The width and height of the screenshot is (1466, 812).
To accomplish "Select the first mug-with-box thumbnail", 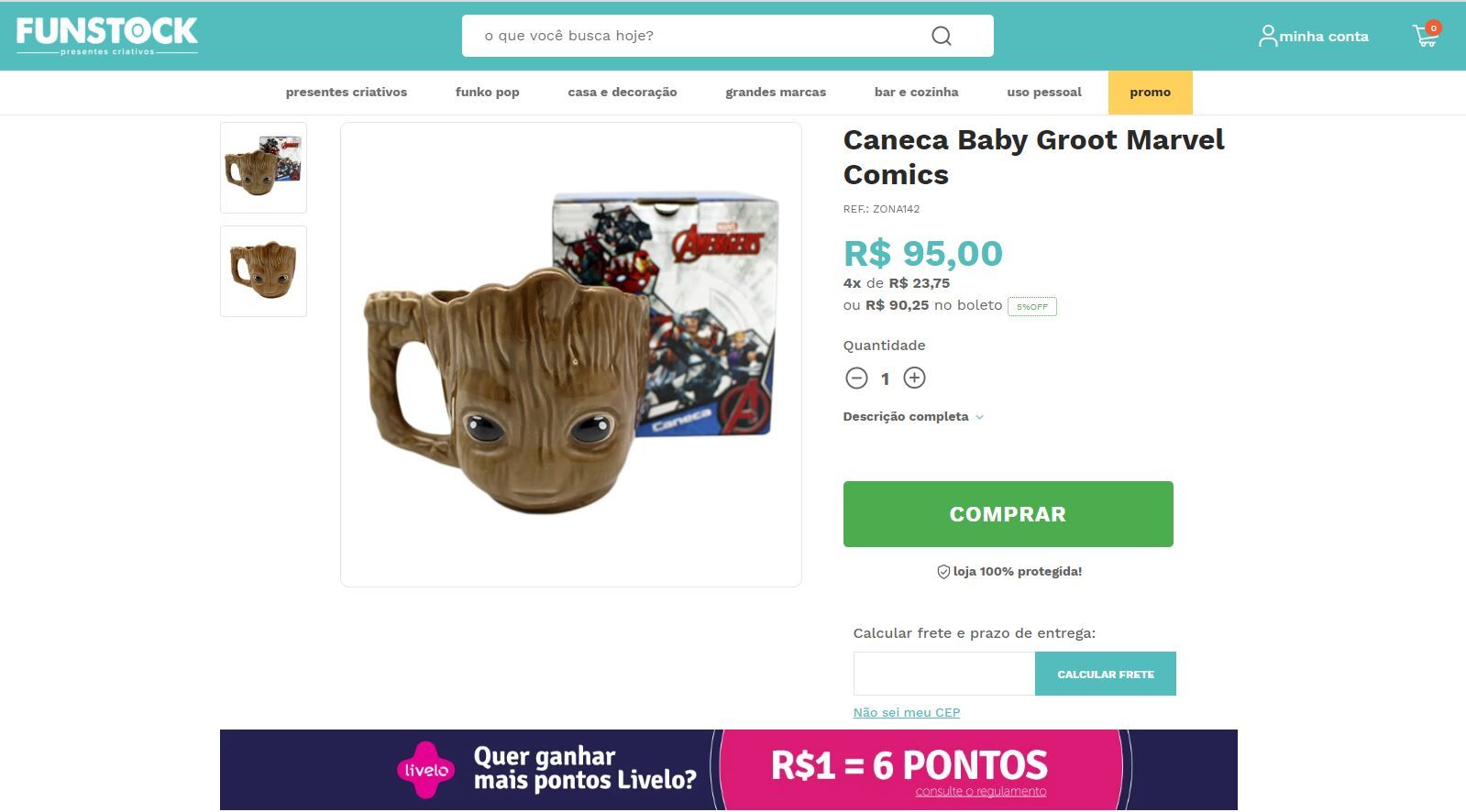I will click(x=264, y=168).
